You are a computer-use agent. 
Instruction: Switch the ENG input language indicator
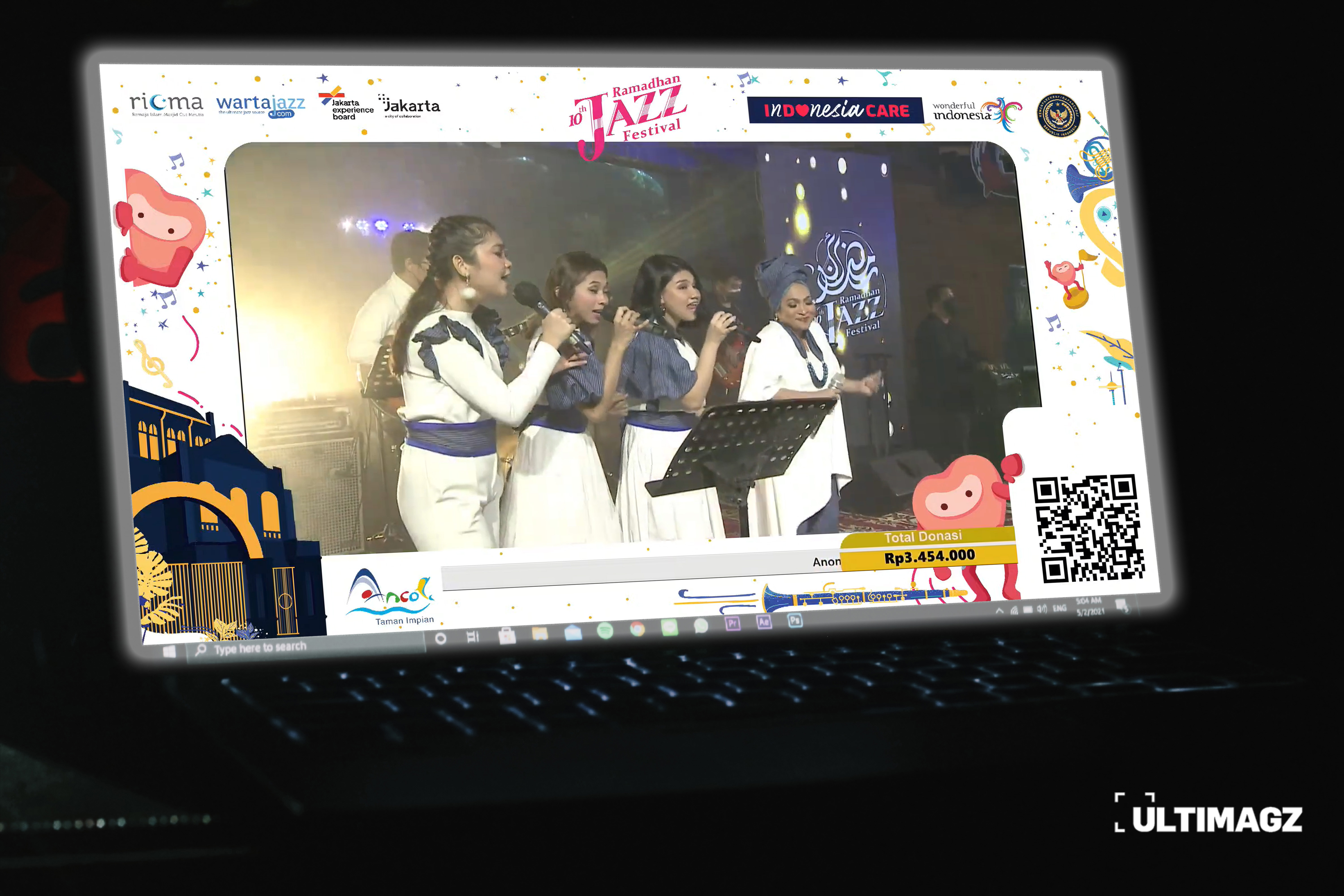(1060, 608)
